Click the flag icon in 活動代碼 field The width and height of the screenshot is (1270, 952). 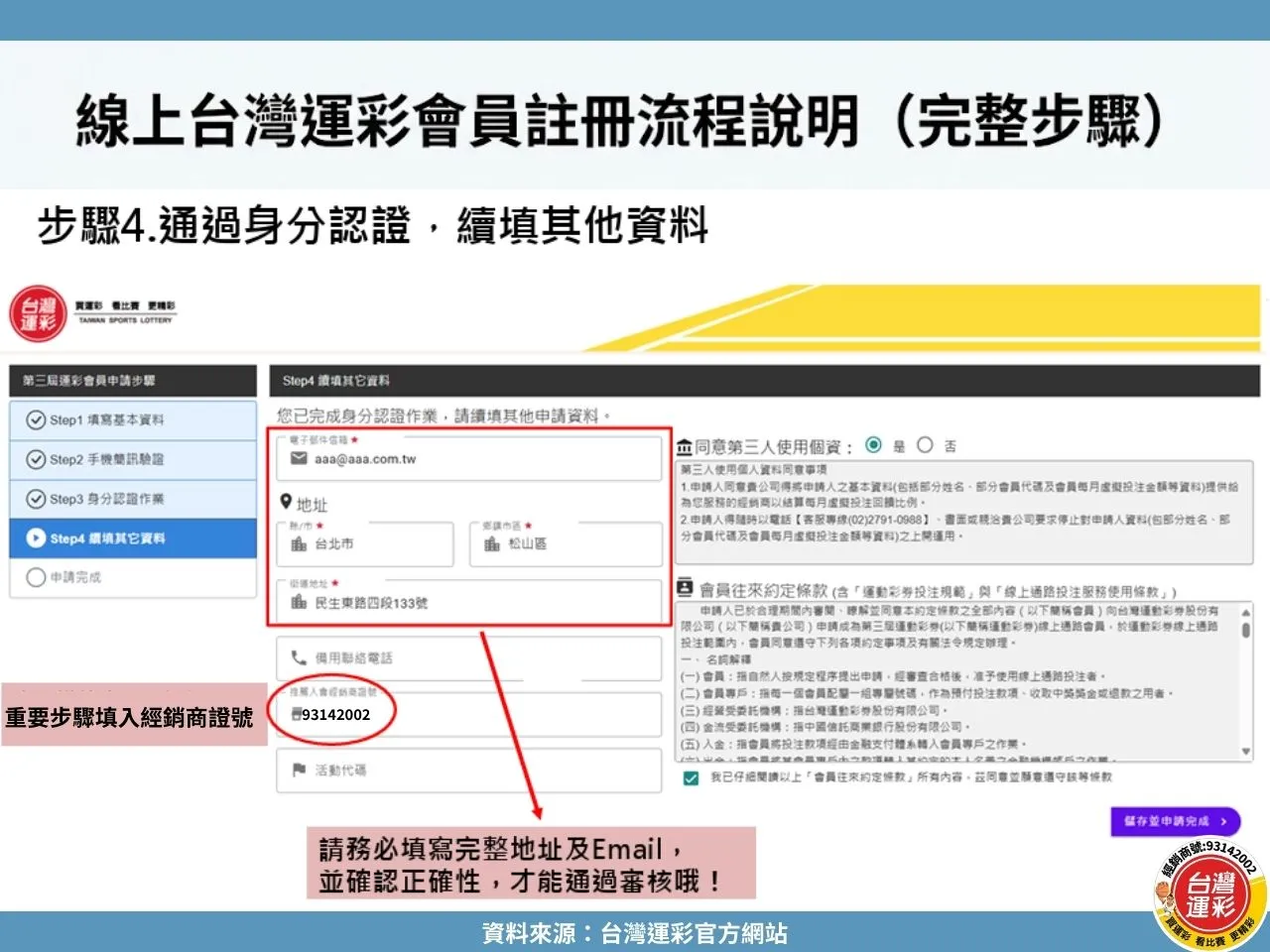[x=299, y=770]
